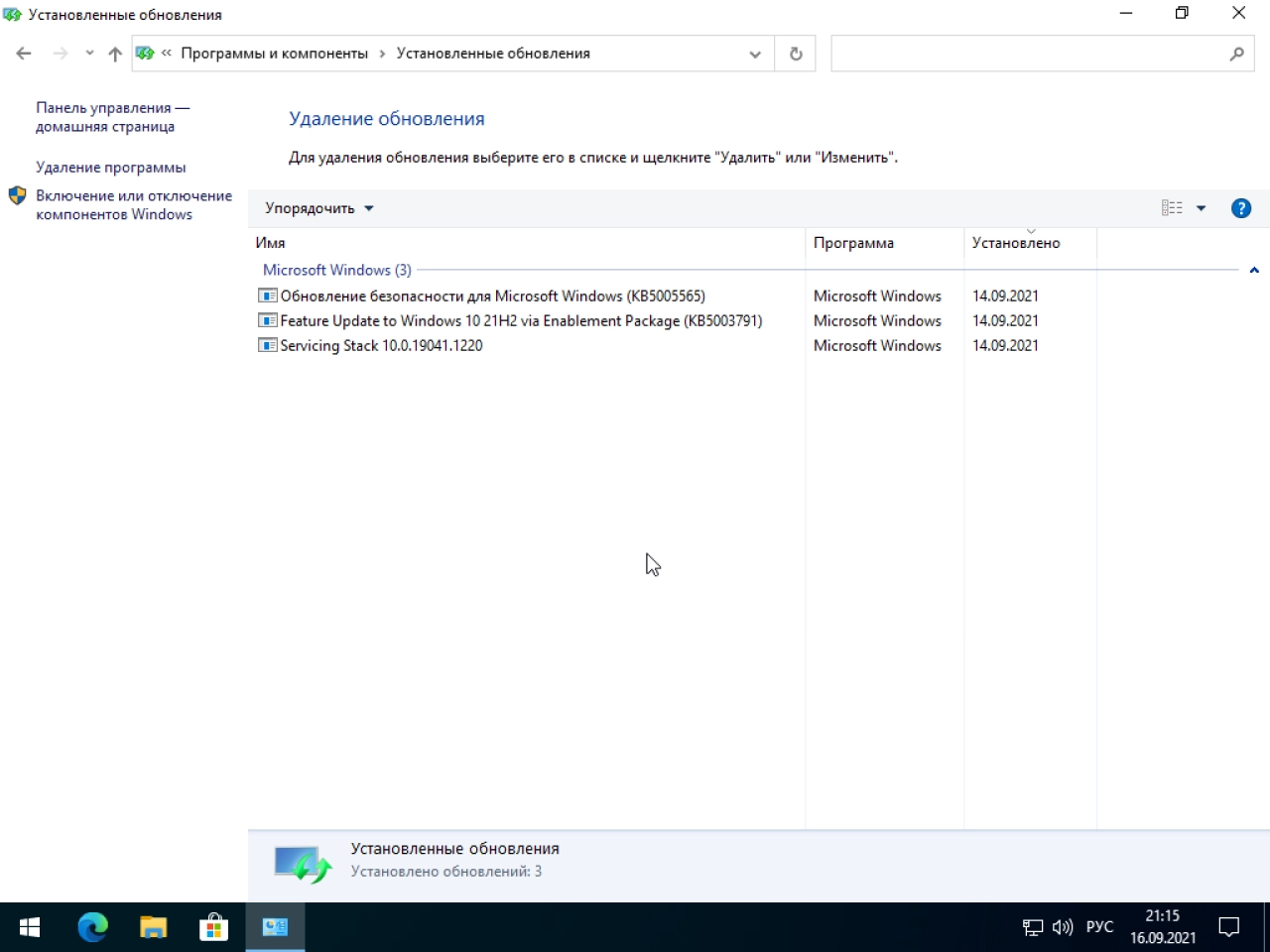The width and height of the screenshot is (1270, 952).
Task: Open the Программы и компоненты breadcrumb
Action: pyautogui.click(x=274, y=54)
